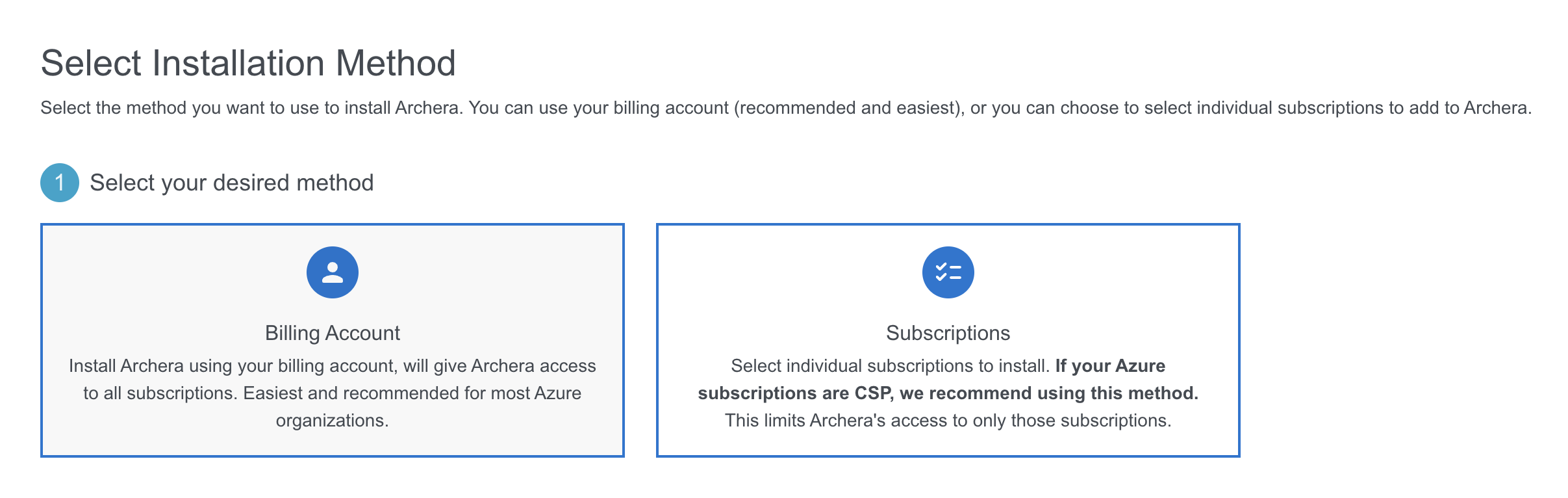This screenshot has height=498, width=1568.
Task: Click the "Select your desired method" step label
Action: [x=232, y=183]
